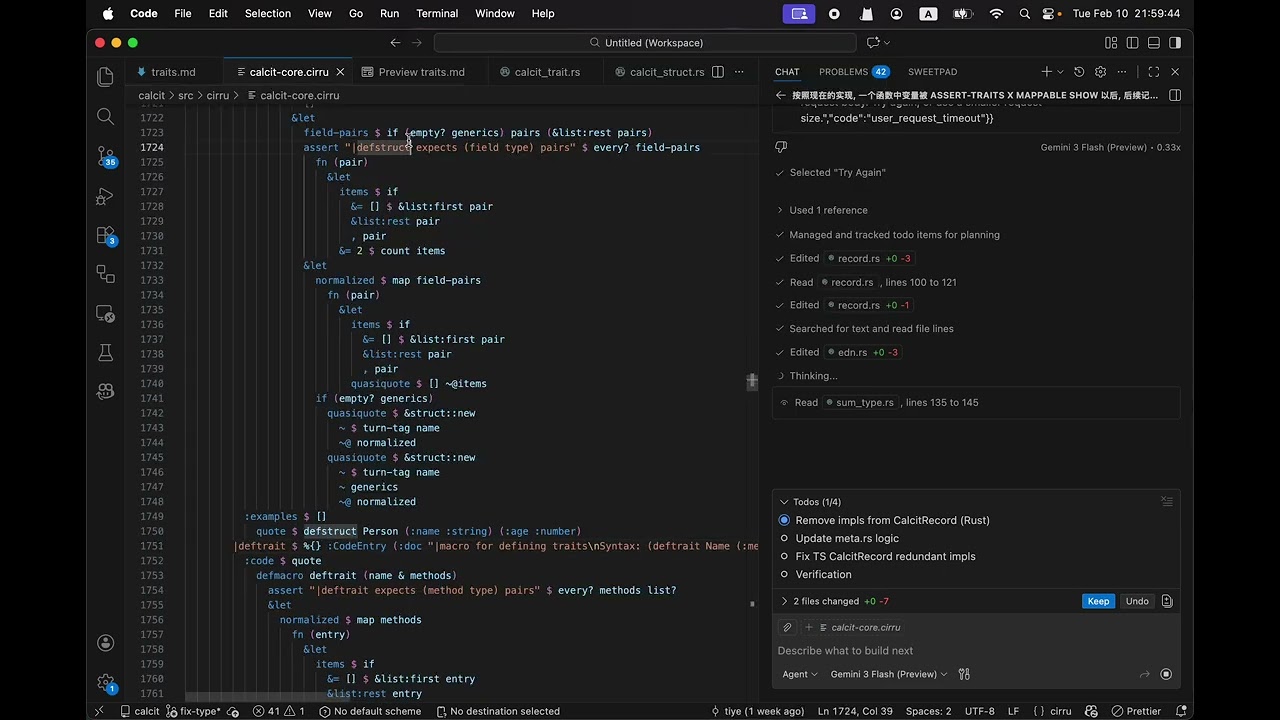
Task: Open the Gemini 3 Flash model picker
Action: click(x=888, y=674)
